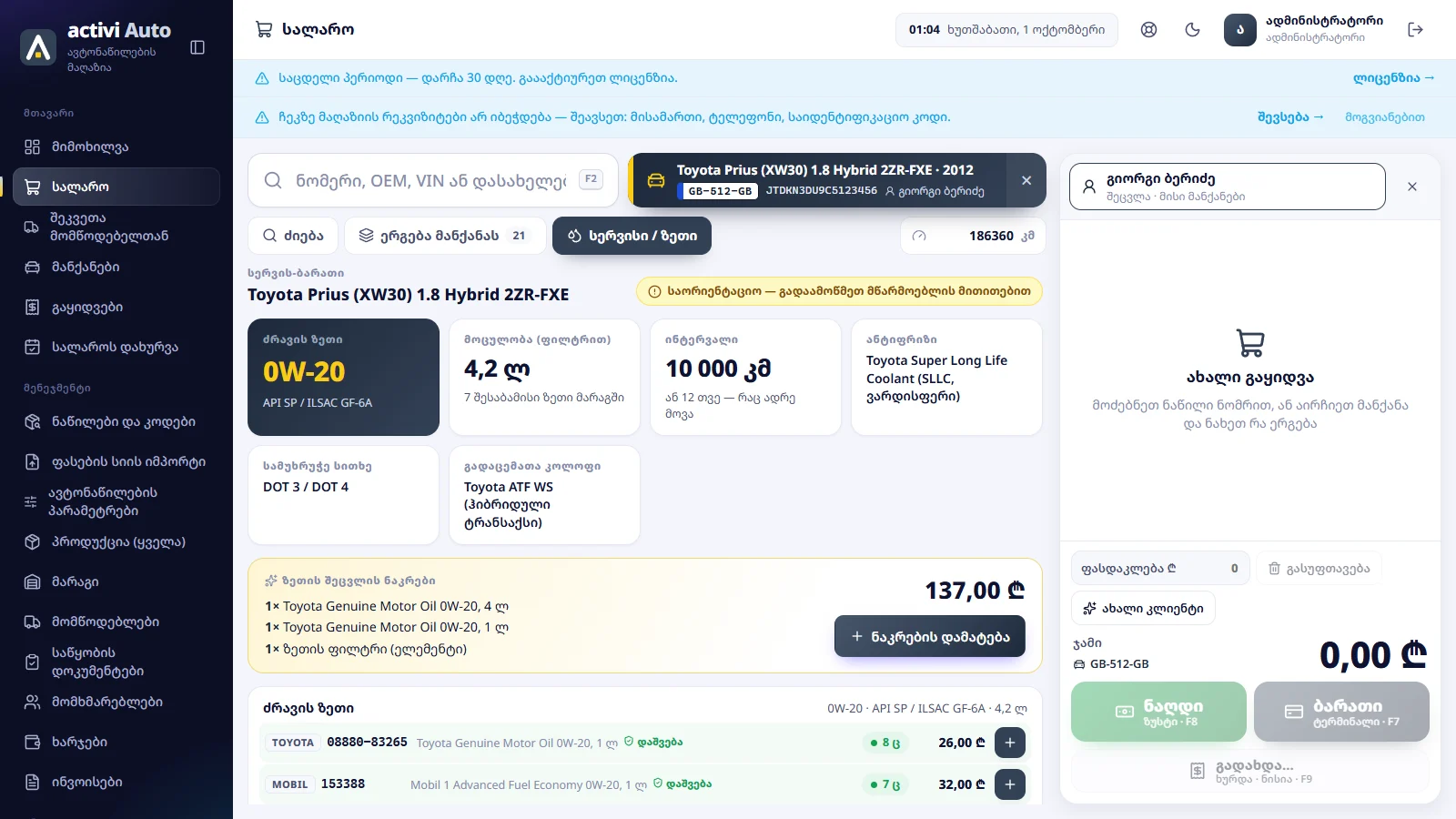Click ახალი კლიენტი button

1143,608
